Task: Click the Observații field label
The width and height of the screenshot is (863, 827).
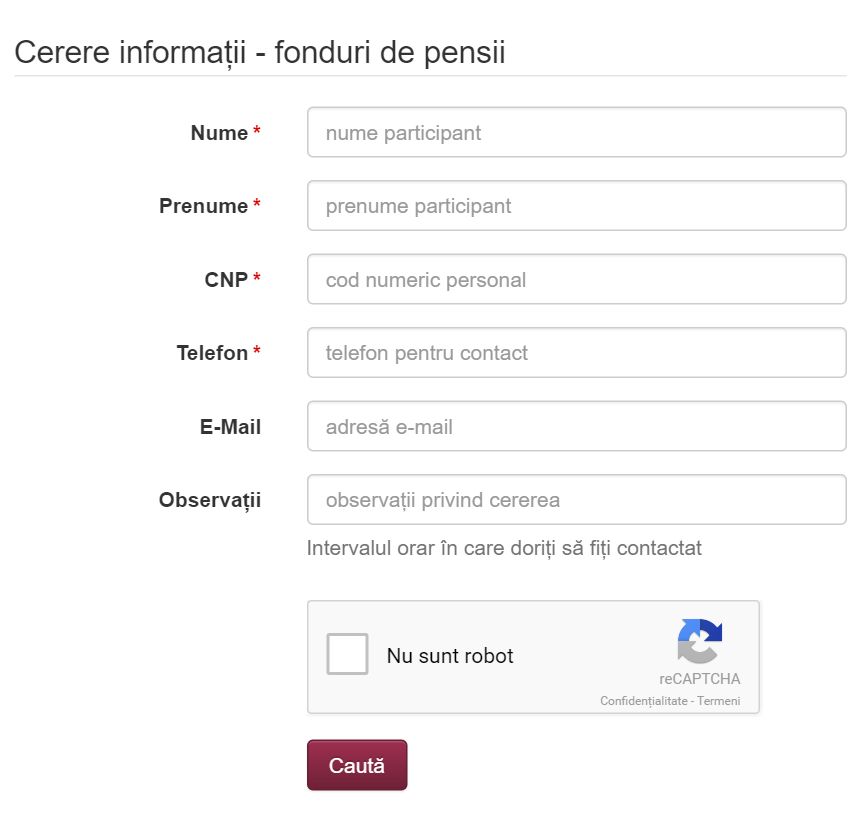Action: [x=210, y=500]
